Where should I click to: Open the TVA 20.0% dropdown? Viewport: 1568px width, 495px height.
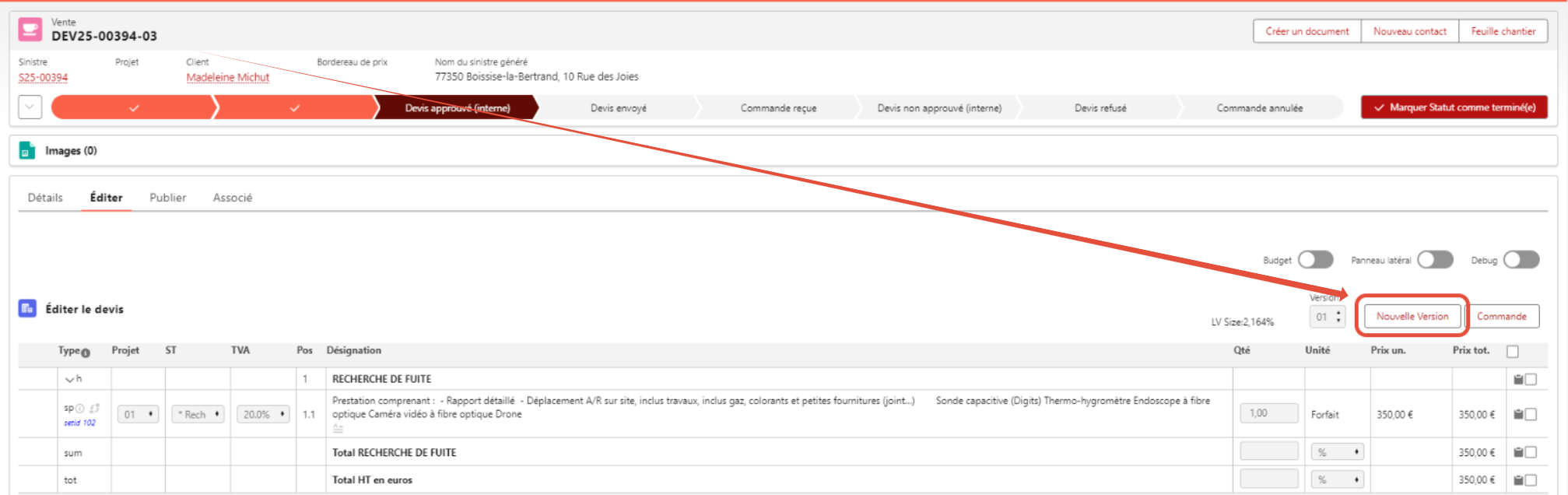point(263,414)
